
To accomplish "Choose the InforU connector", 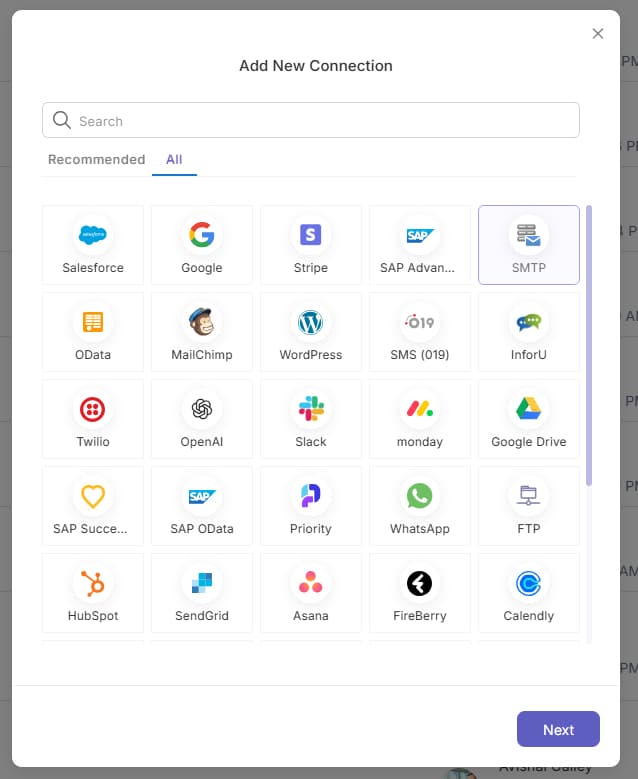I will [529, 332].
